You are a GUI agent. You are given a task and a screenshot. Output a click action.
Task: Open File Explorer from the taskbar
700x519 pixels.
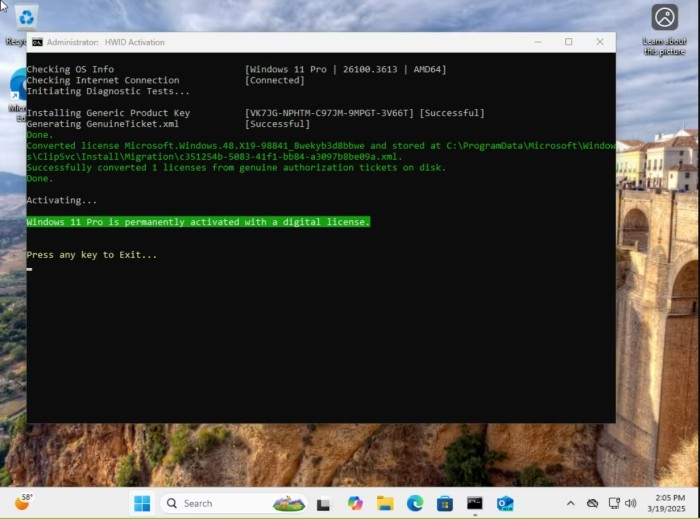click(x=385, y=503)
